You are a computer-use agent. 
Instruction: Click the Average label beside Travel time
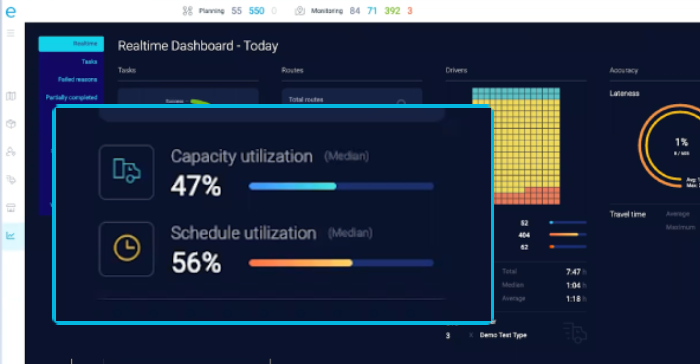click(x=678, y=214)
